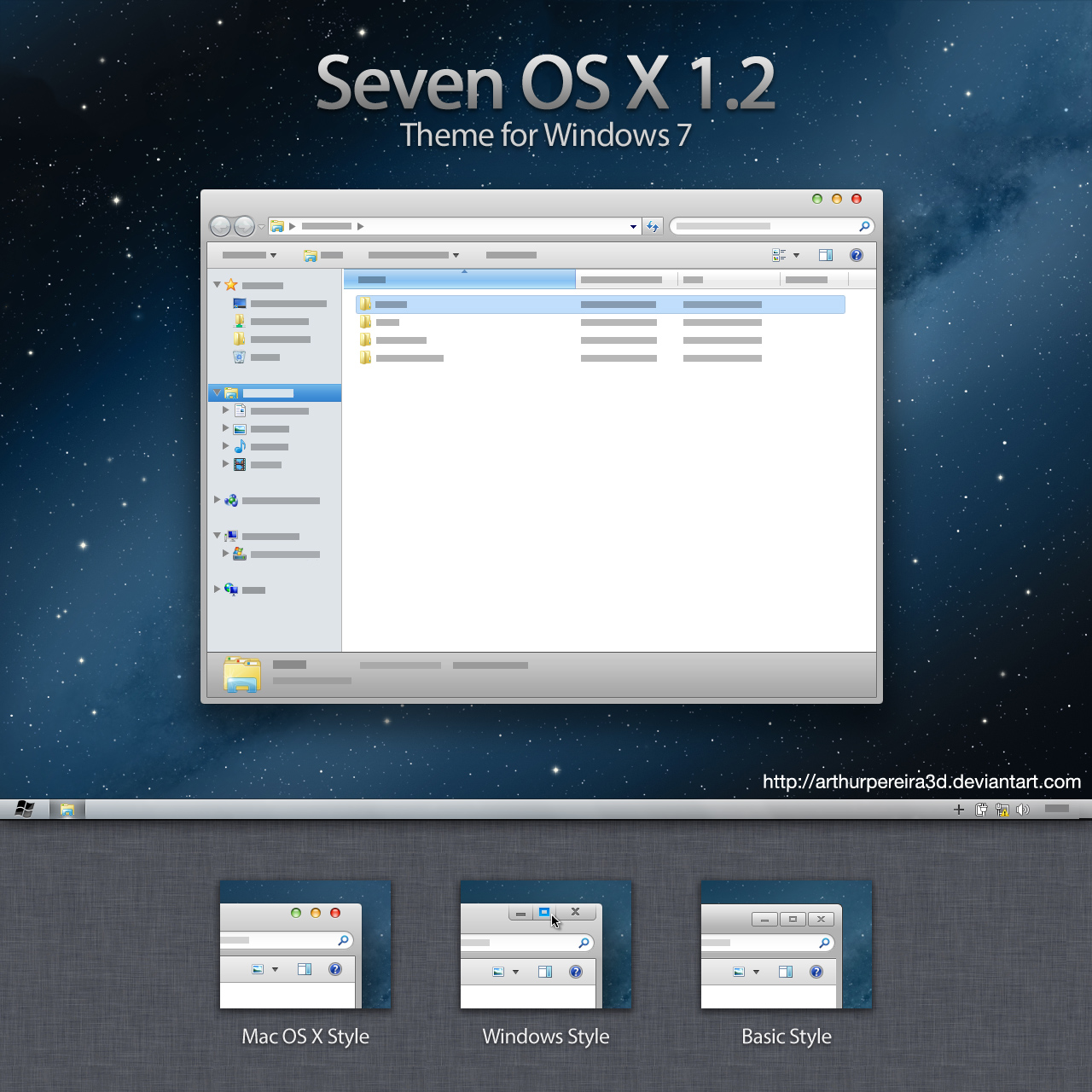The height and width of the screenshot is (1092, 1092).
Task: Open recent pages arrow next to Forward button
Action: point(261,227)
